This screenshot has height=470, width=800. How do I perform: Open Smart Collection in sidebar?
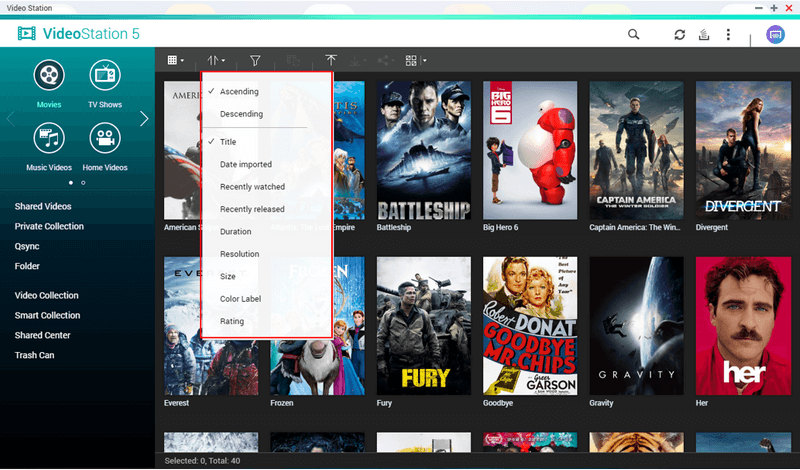pyautogui.click(x=47, y=315)
